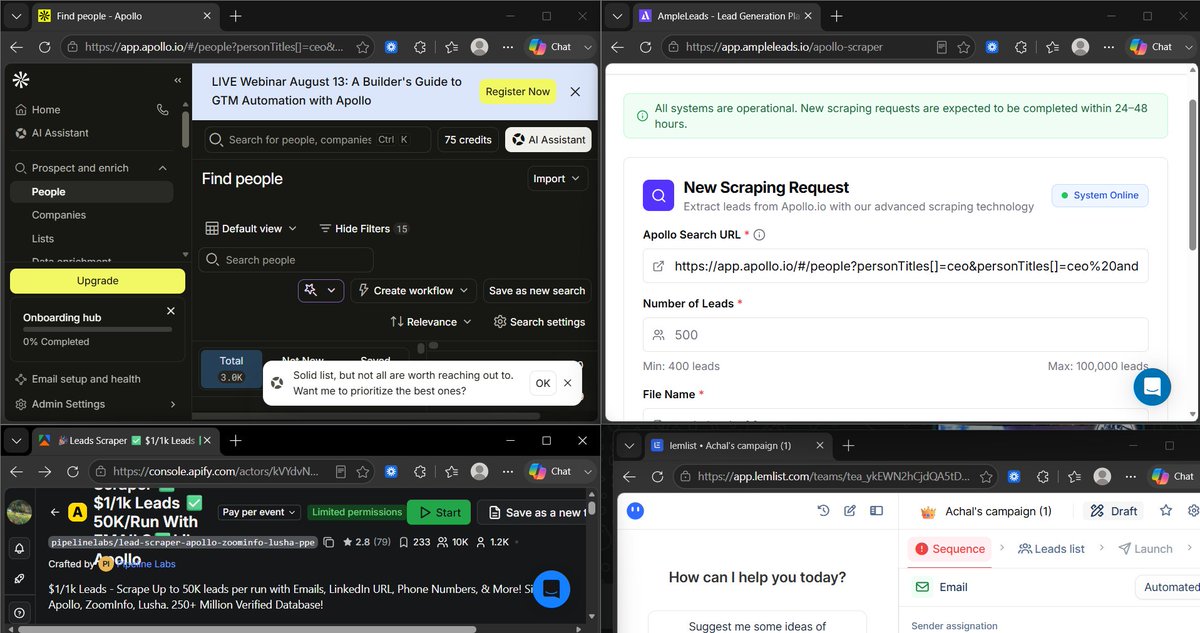Open the AmpleLeads chat bubble
This screenshot has width=1200, height=633.
pos(1152,387)
